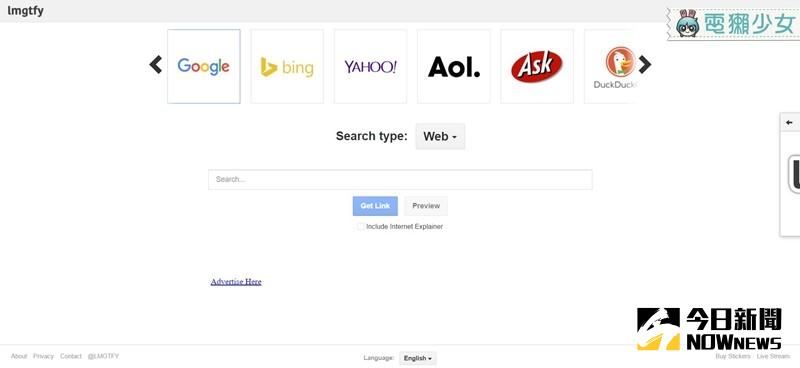The height and width of the screenshot is (368, 800).
Task: Click the right carousel arrow
Action: [x=645, y=65]
